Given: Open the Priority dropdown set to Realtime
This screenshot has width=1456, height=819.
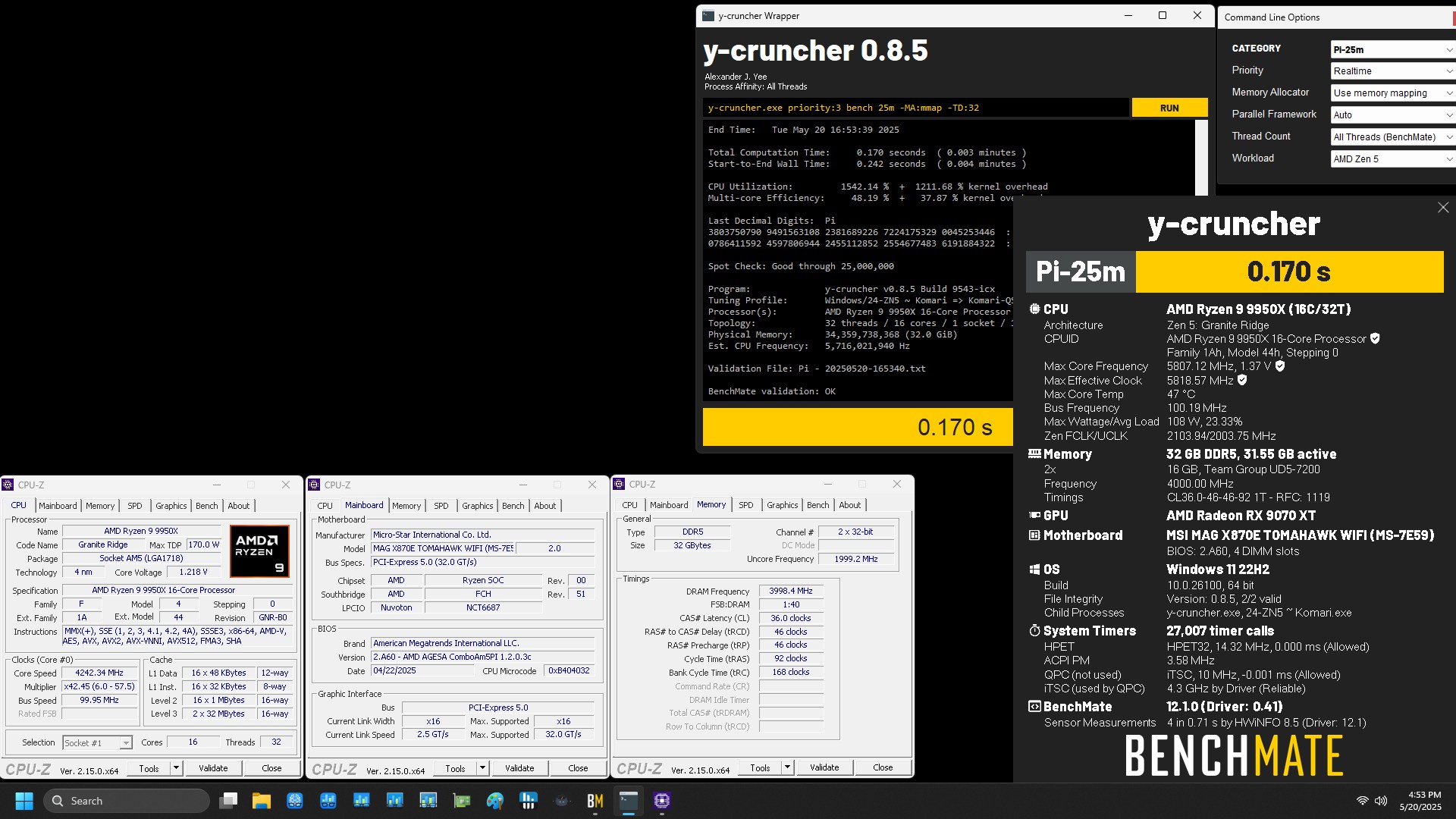Looking at the screenshot, I should (1393, 71).
